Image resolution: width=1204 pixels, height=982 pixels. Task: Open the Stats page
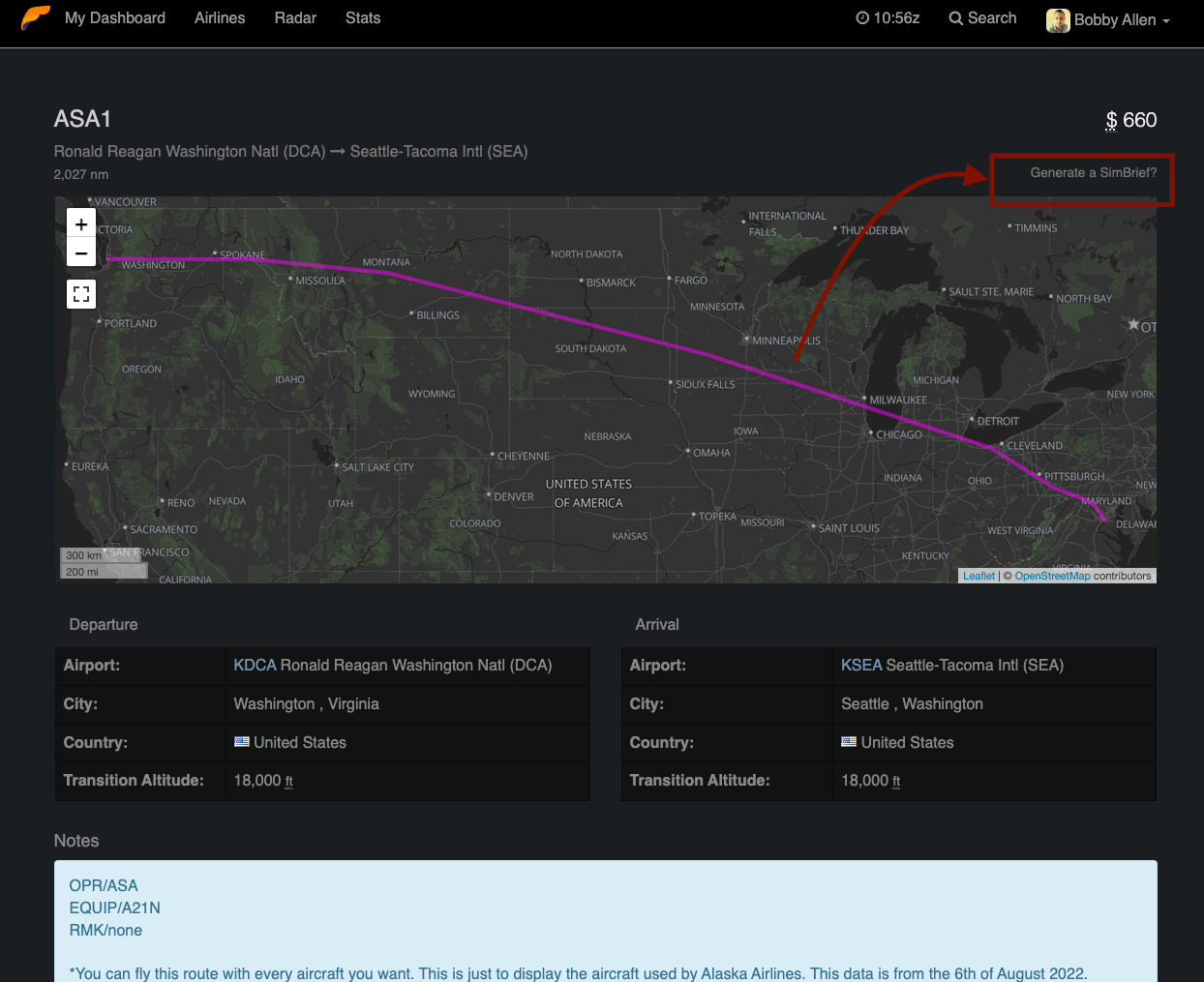(x=363, y=18)
